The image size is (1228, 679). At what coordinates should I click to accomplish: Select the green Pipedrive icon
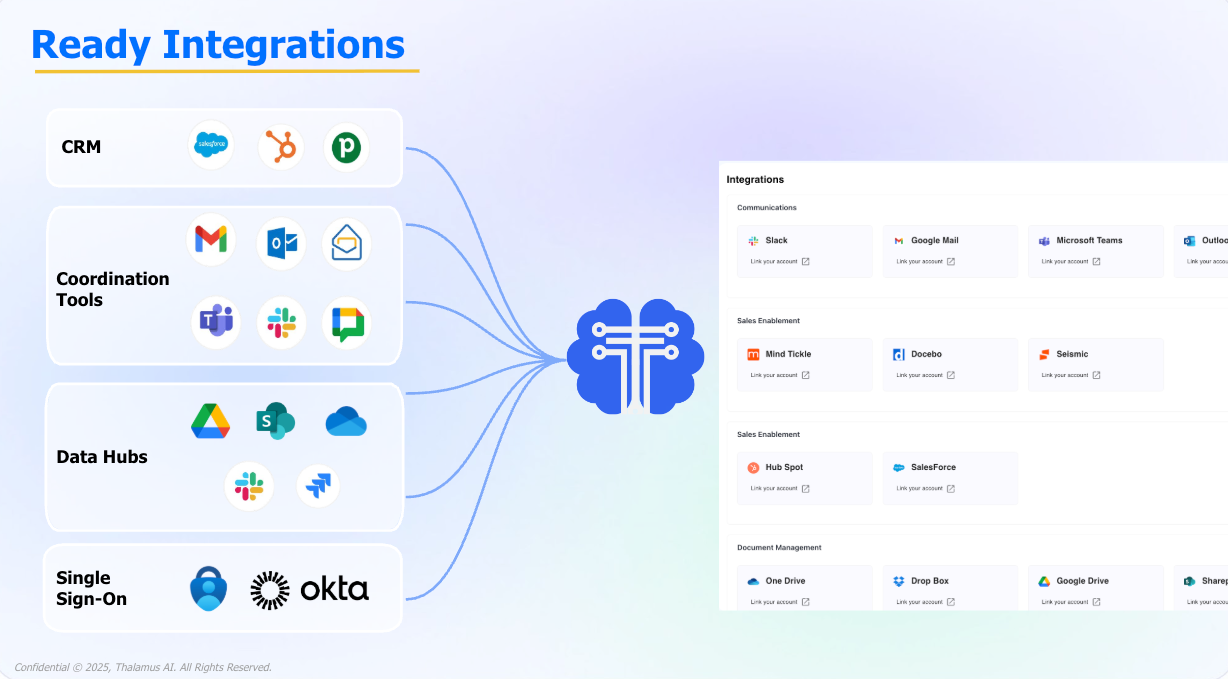347,147
